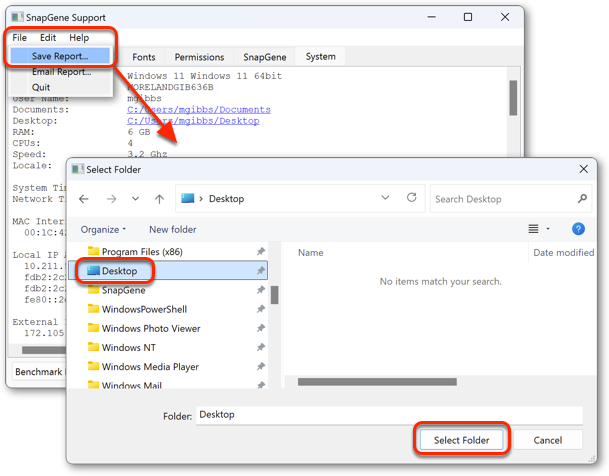Maximize the SnapGene Support window
This screenshot has width=609, height=476.
468,17
